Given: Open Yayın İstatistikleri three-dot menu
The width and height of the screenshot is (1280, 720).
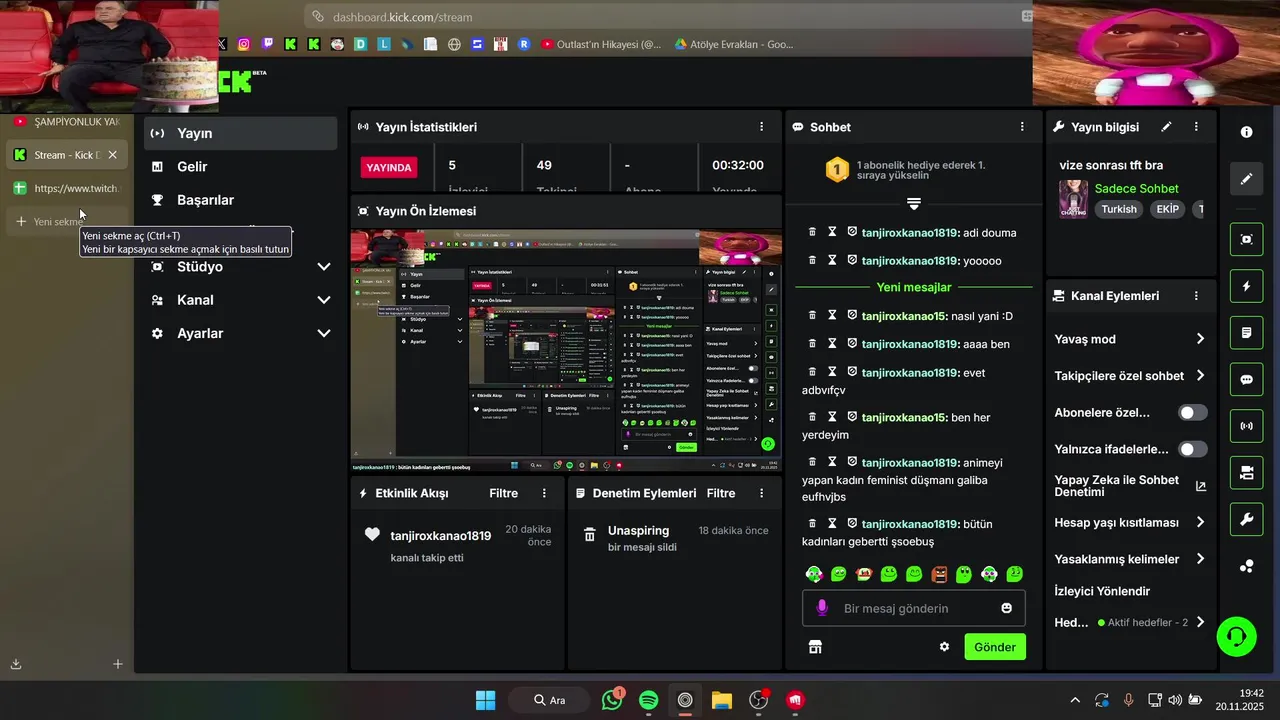Looking at the screenshot, I should tap(762, 127).
